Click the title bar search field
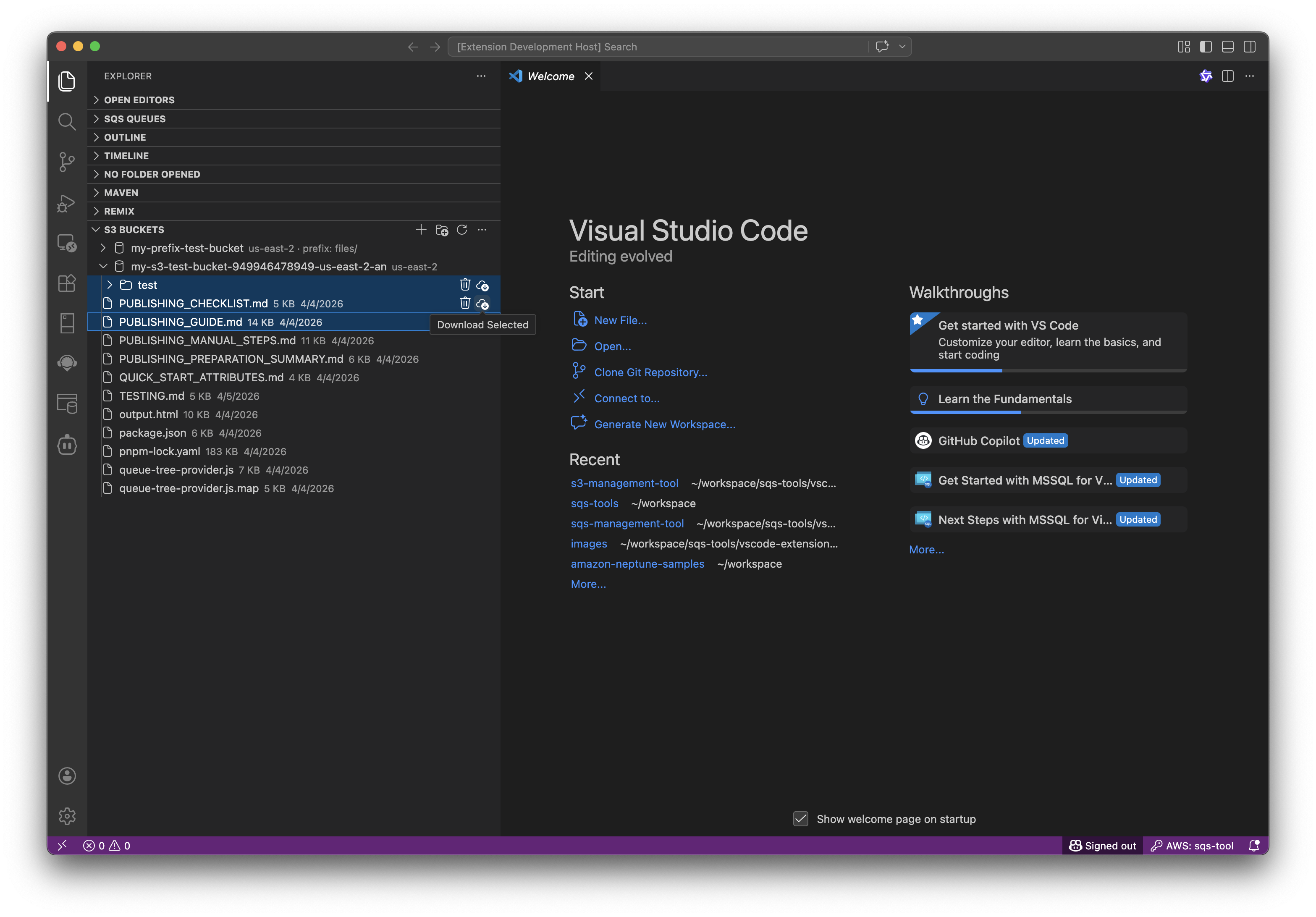Viewport: 1316px width, 917px height. (658, 47)
